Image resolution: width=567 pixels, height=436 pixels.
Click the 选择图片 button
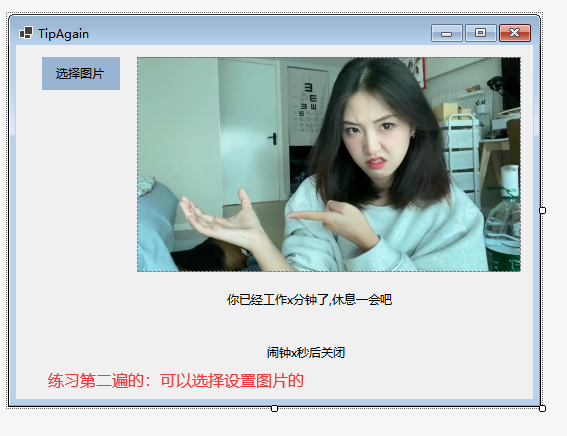81,73
